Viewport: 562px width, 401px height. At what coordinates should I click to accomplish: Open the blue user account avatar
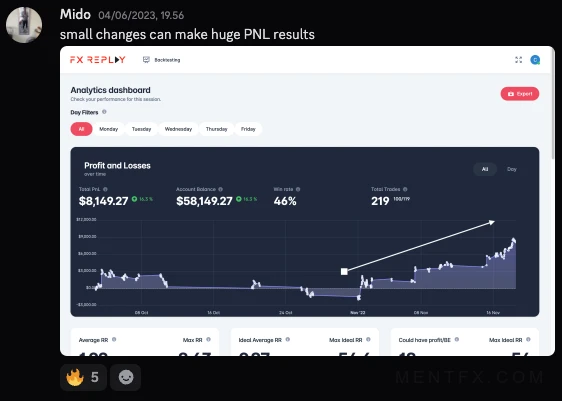pyautogui.click(x=535, y=60)
